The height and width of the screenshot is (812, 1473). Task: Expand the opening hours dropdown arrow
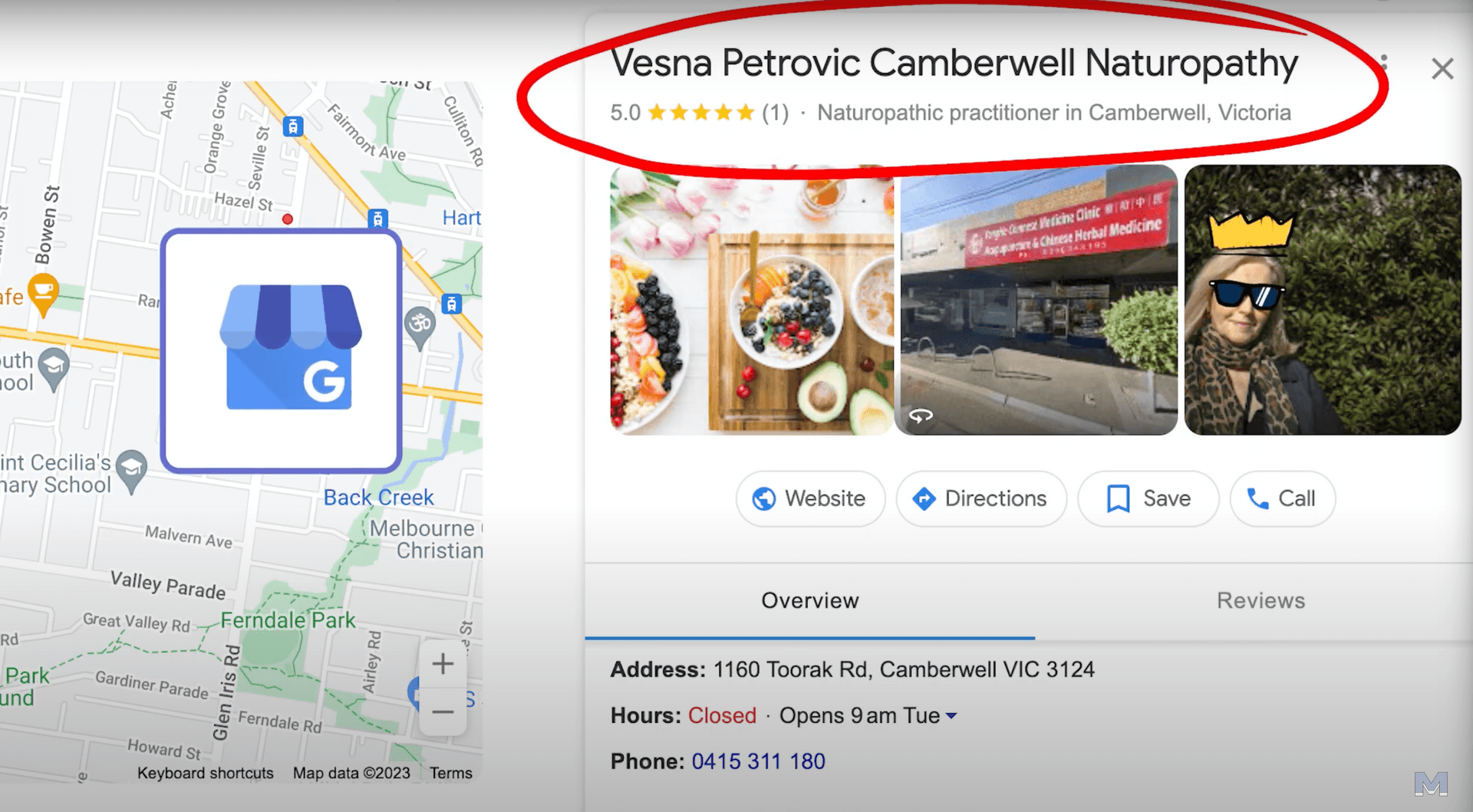click(x=951, y=715)
